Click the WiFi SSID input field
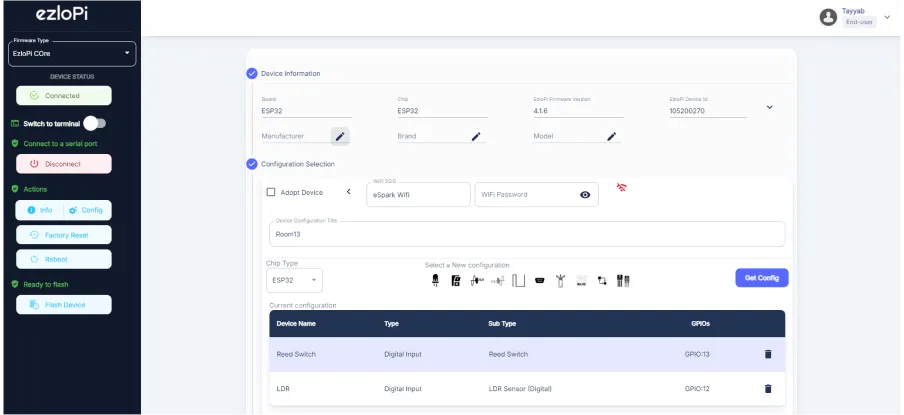904x415 pixels. [x=419, y=195]
